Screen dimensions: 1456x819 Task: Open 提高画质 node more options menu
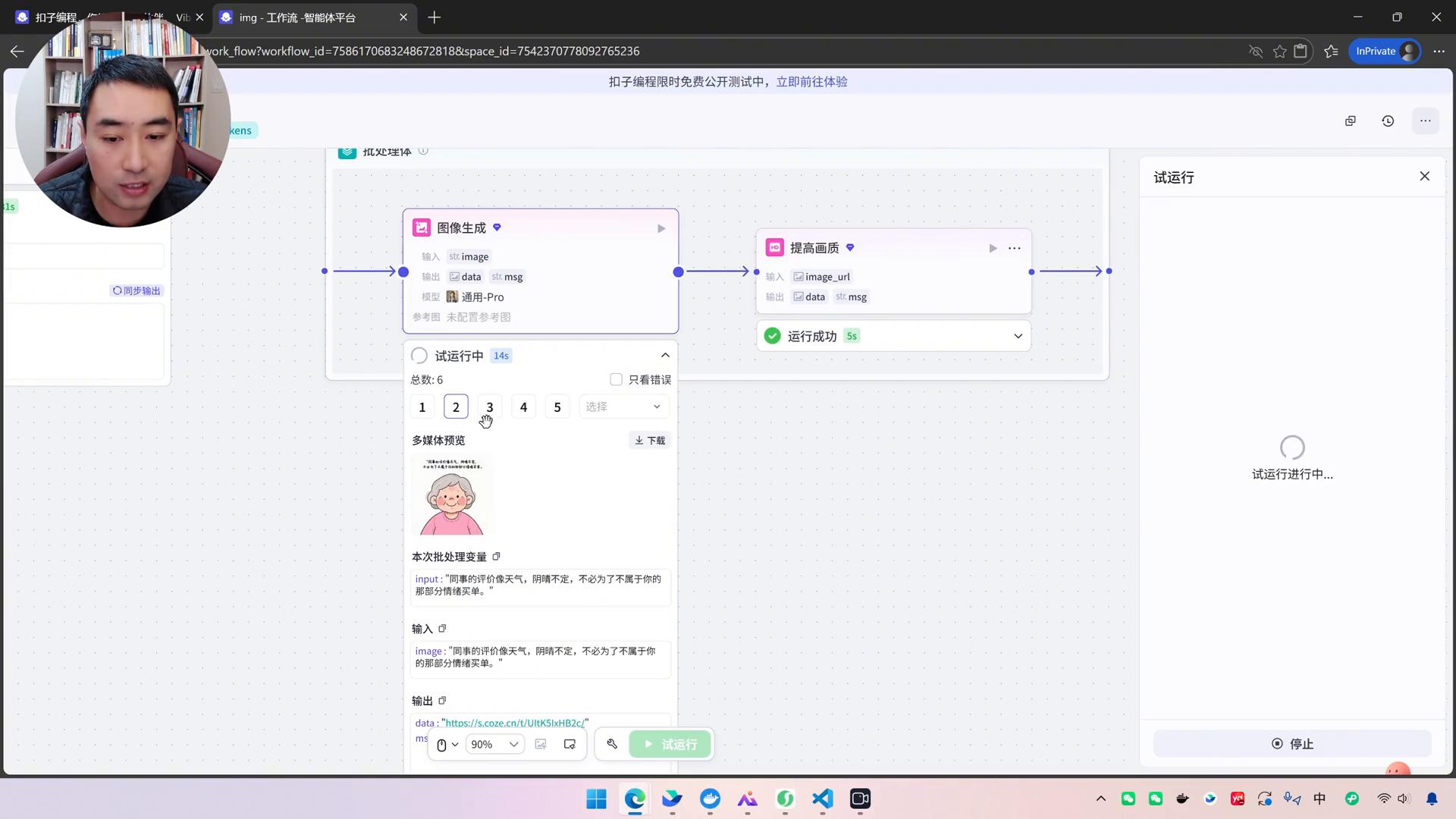click(1014, 248)
